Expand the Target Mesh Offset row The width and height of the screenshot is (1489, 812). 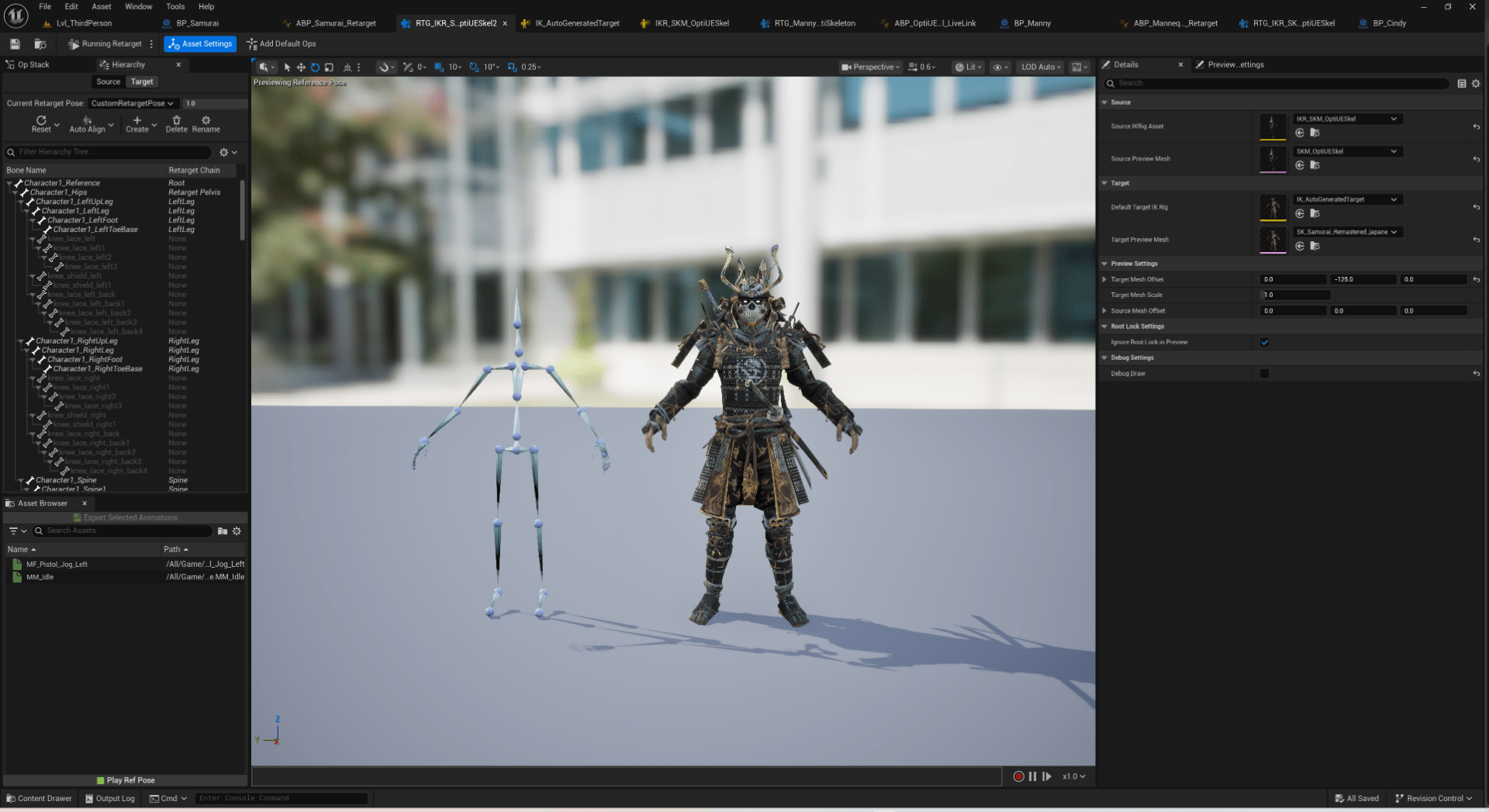(x=1104, y=280)
